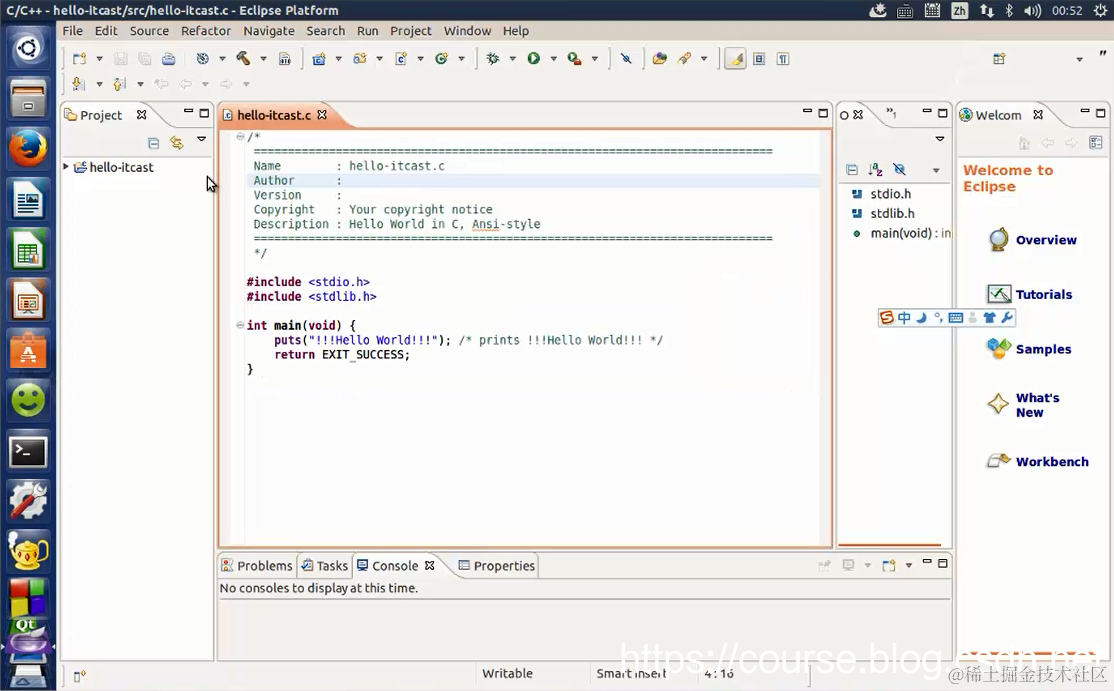This screenshot has height=691, width=1114.
Task: Toggle Mark Occurrences highlighter button
Action: point(735,59)
